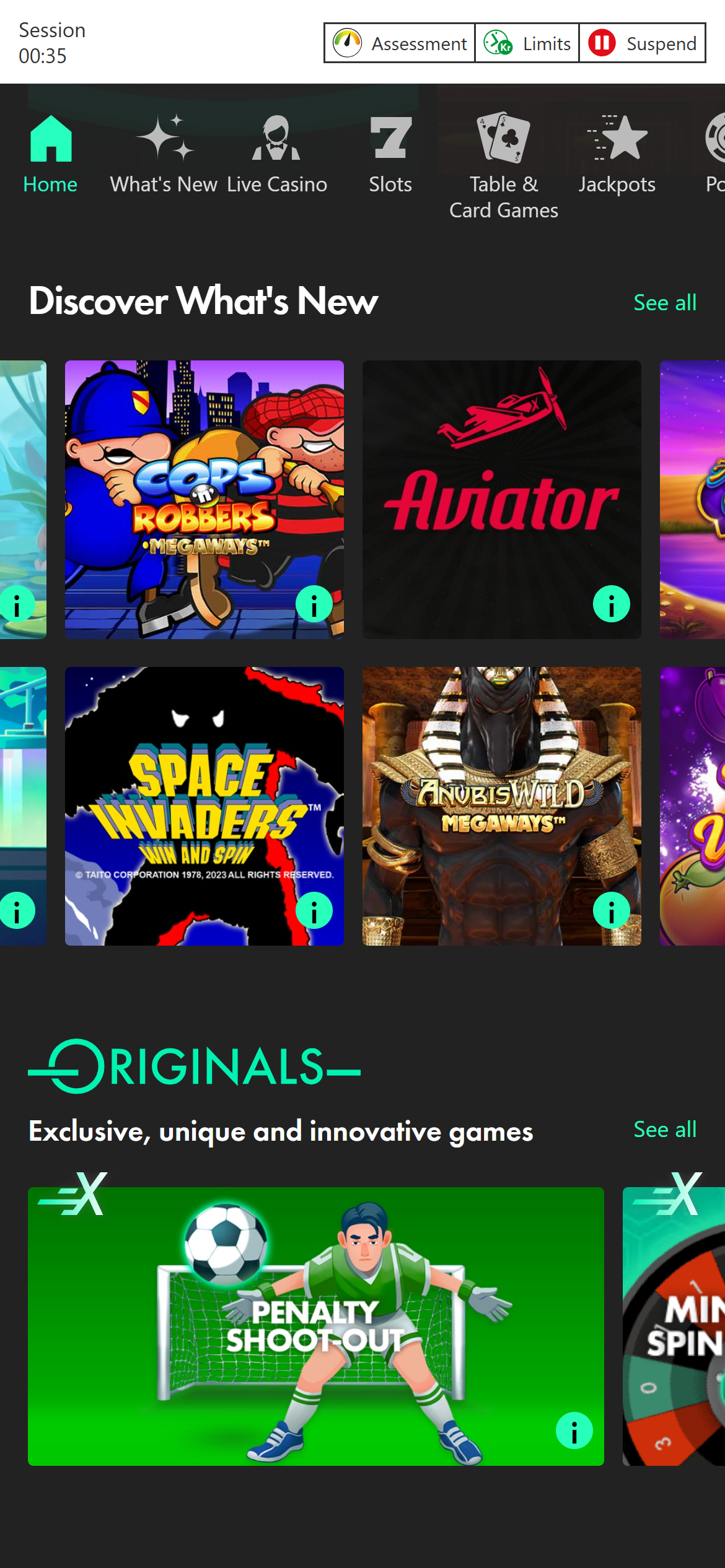Select the Slots seven icon
The width and height of the screenshot is (725, 1568).
(x=390, y=138)
